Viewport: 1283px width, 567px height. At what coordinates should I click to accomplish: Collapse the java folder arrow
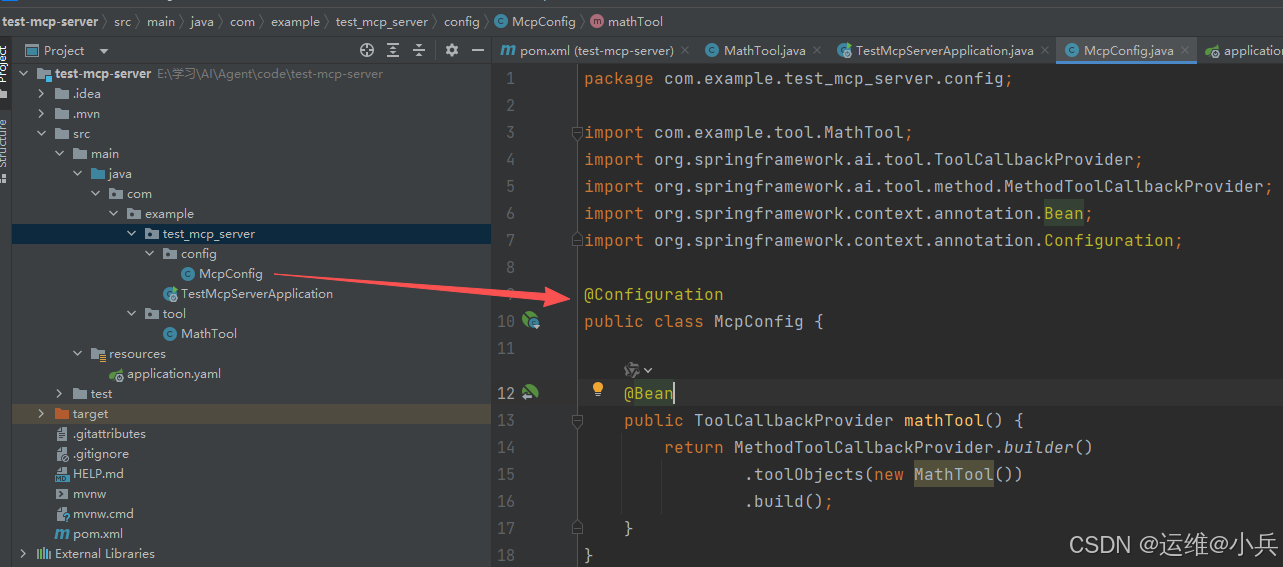click(x=77, y=174)
